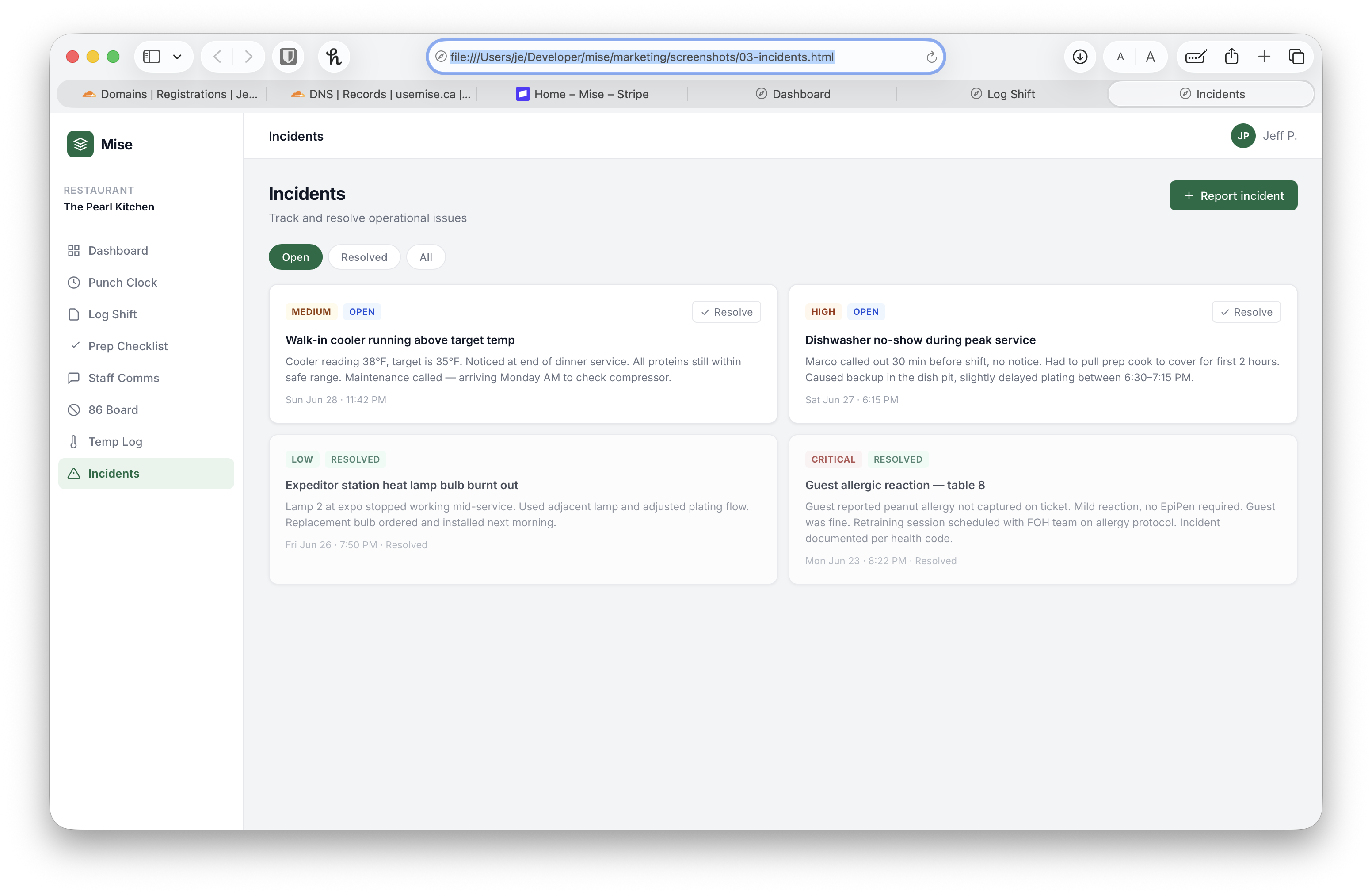Screen dimensions: 1372x895
Task: Filter incidents by Open
Action: (x=295, y=257)
